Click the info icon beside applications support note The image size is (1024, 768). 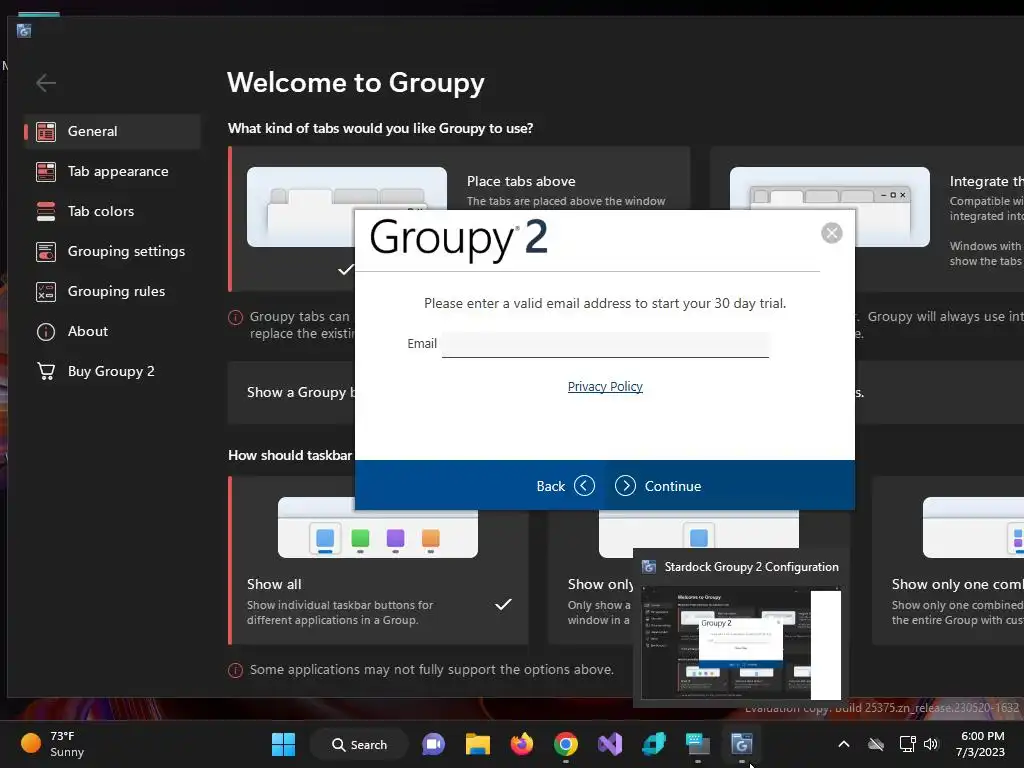(235, 670)
